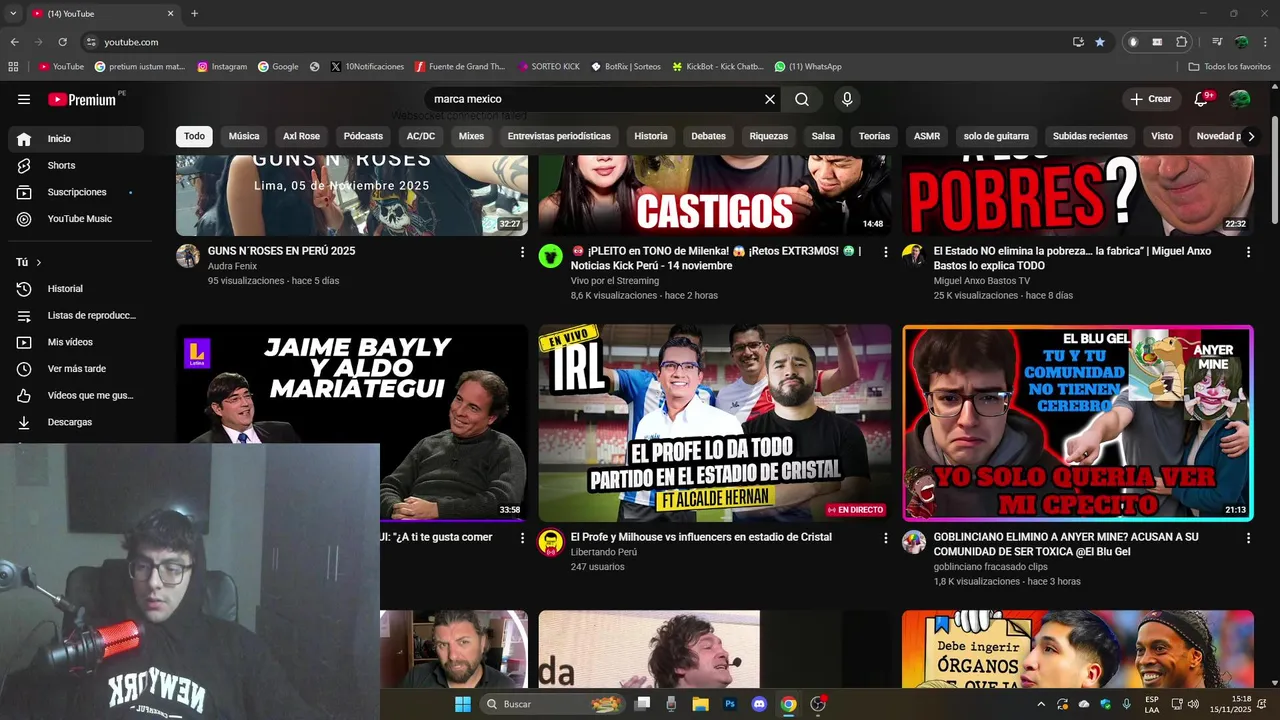Screen dimensions: 1280x720
Task: Open the WhatsApp bookmark
Action: [x=808, y=67]
